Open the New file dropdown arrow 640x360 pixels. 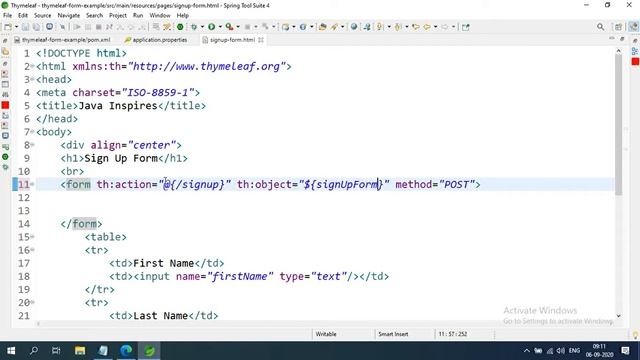pos(16,27)
